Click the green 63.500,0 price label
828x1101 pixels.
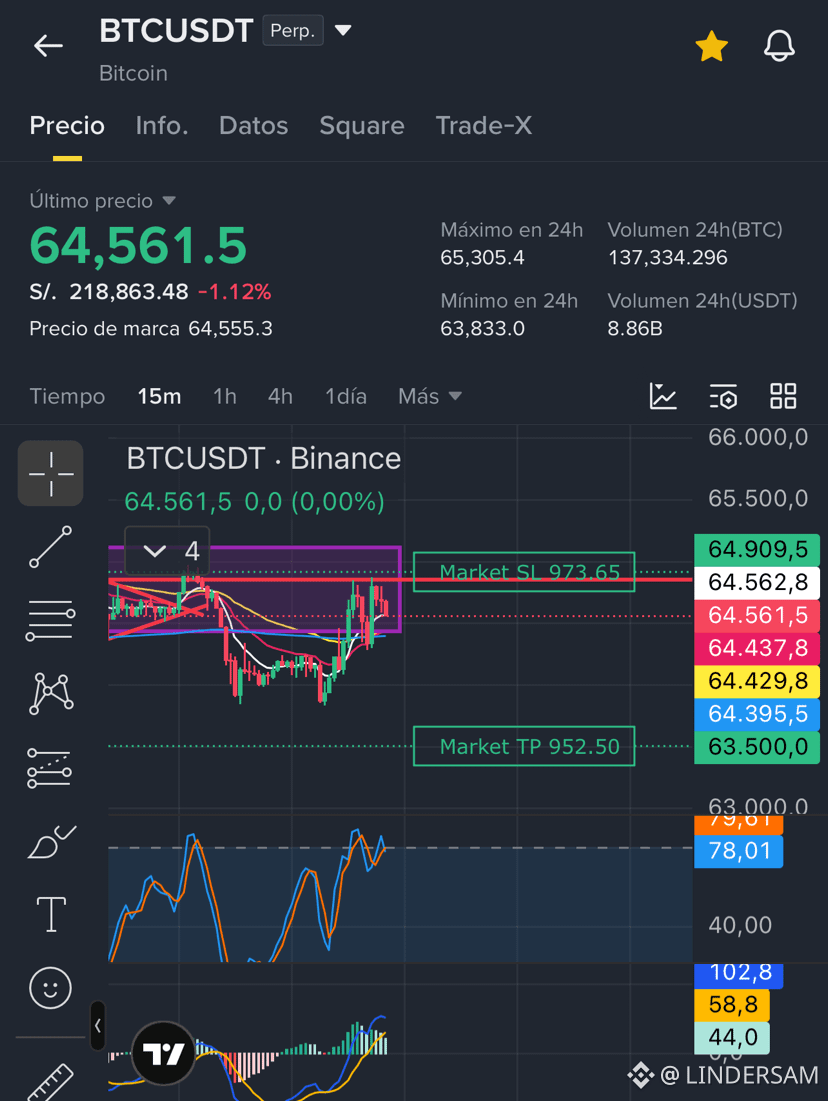pyautogui.click(x=756, y=746)
